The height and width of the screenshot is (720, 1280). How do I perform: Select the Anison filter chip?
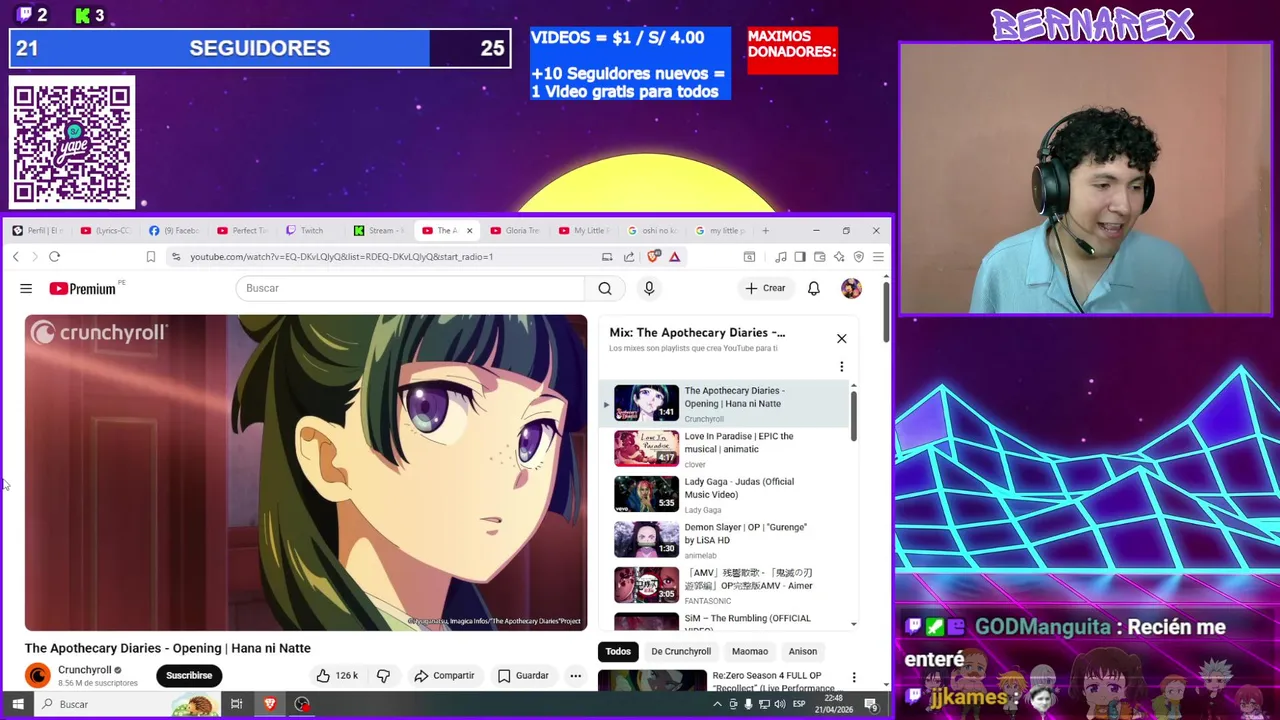pyautogui.click(x=803, y=652)
